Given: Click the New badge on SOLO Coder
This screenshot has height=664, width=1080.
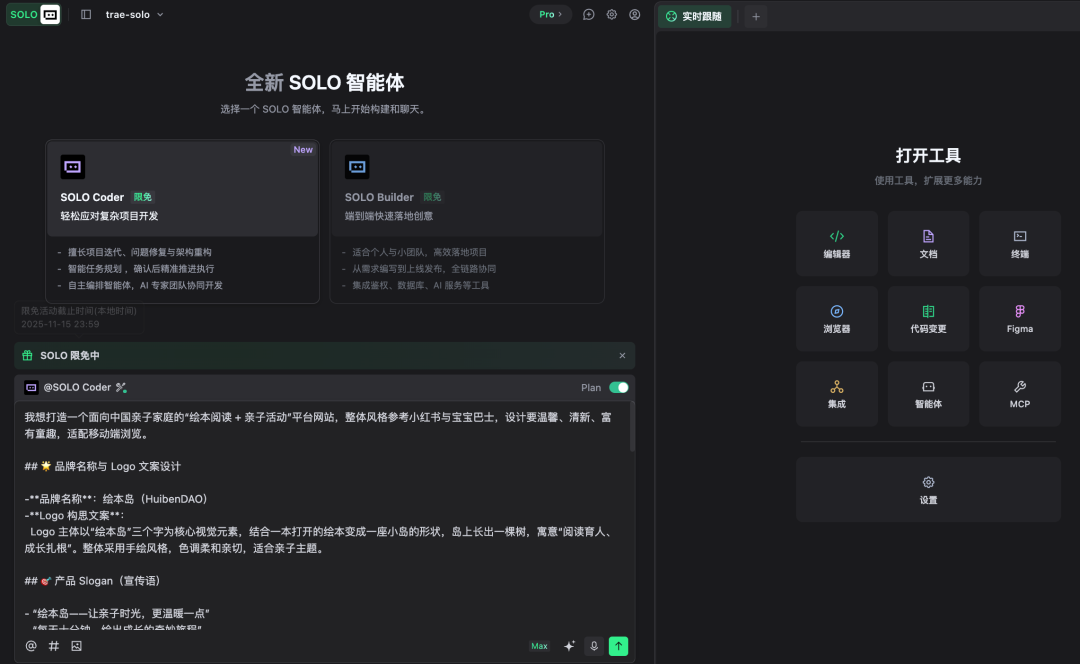Looking at the screenshot, I should 303,149.
